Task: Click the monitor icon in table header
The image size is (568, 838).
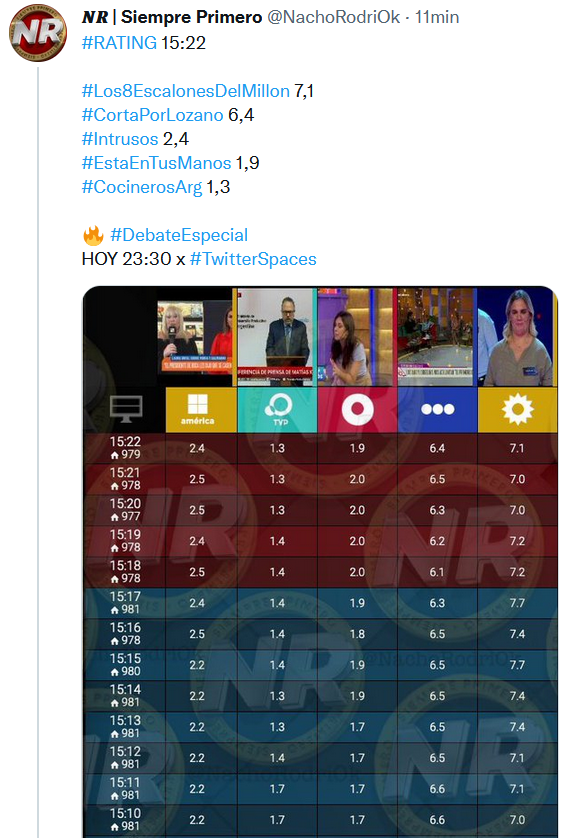Action: pyautogui.click(x=126, y=409)
